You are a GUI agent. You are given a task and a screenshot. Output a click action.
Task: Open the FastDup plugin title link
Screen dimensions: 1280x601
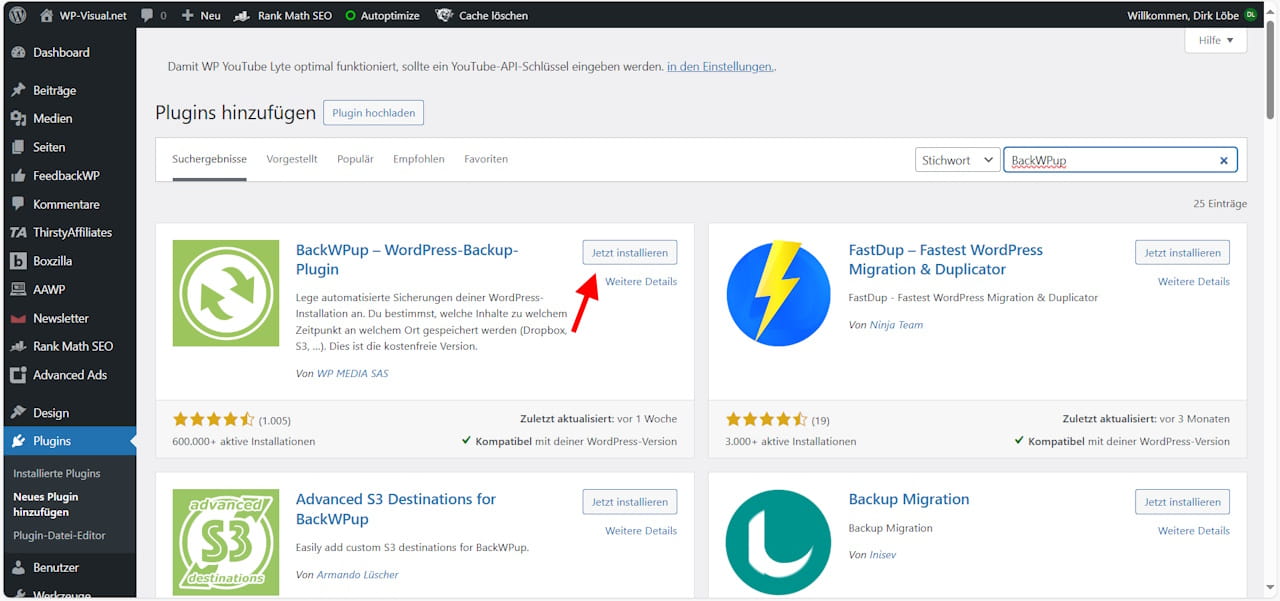click(946, 260)
